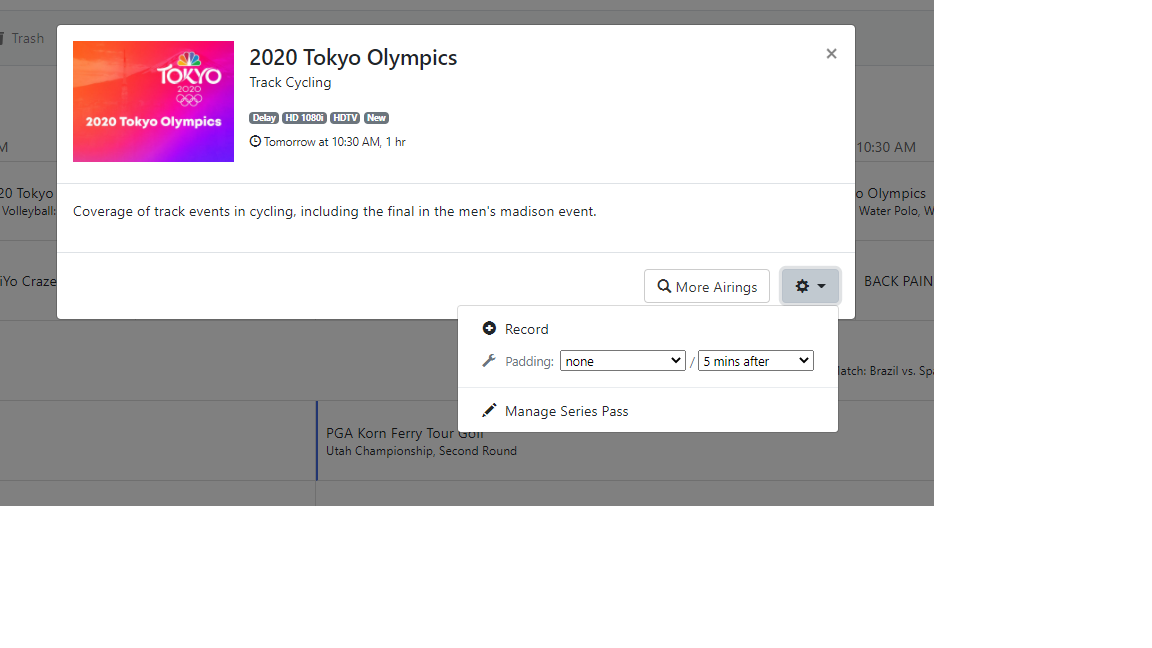Image resolution: width=1152 pixels, height=648 pixels.
Task: Expand the '5 mins after' padding dropdown
Action: click(755, 361)
